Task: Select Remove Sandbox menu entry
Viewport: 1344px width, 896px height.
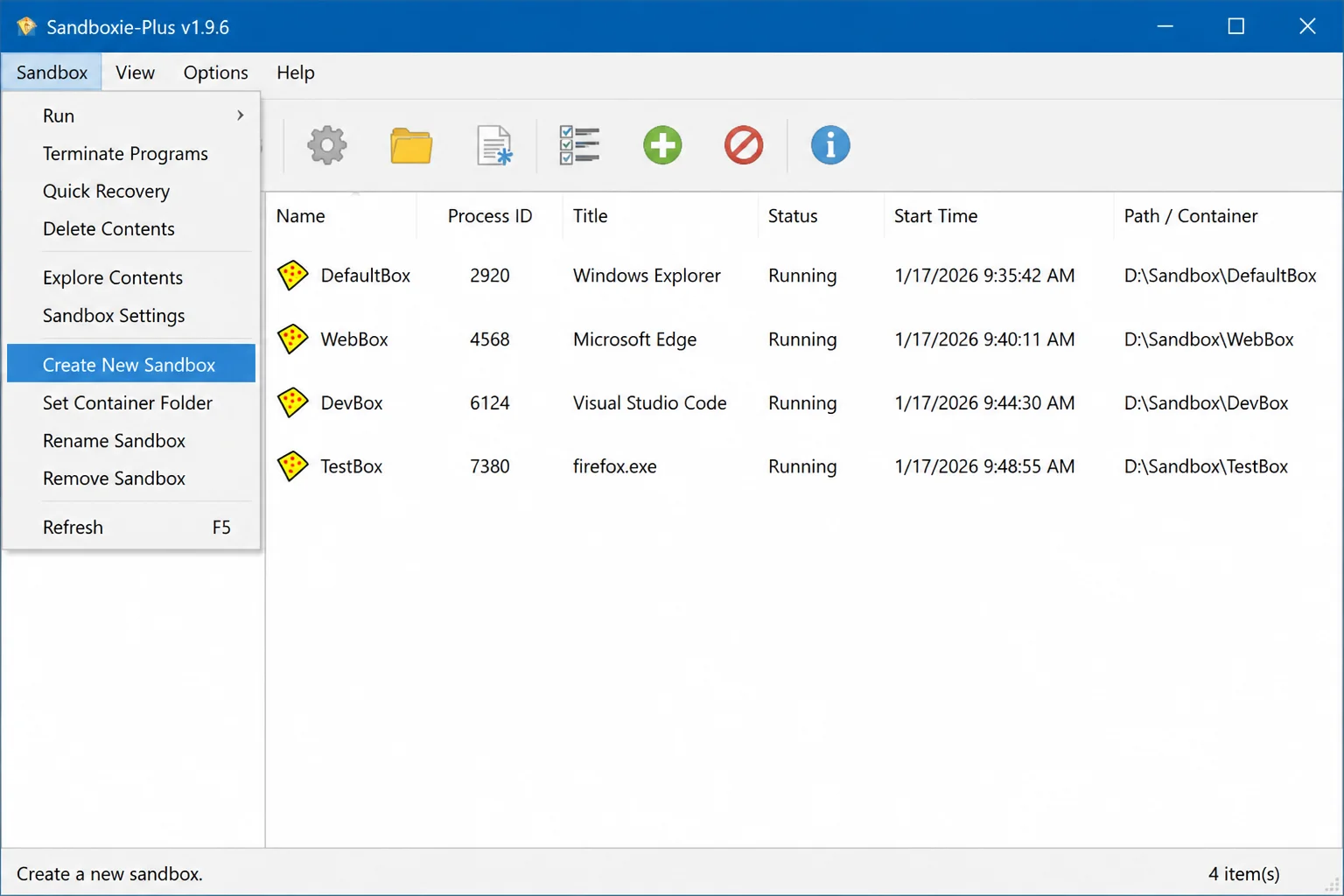Action: (x=131, y=478)
